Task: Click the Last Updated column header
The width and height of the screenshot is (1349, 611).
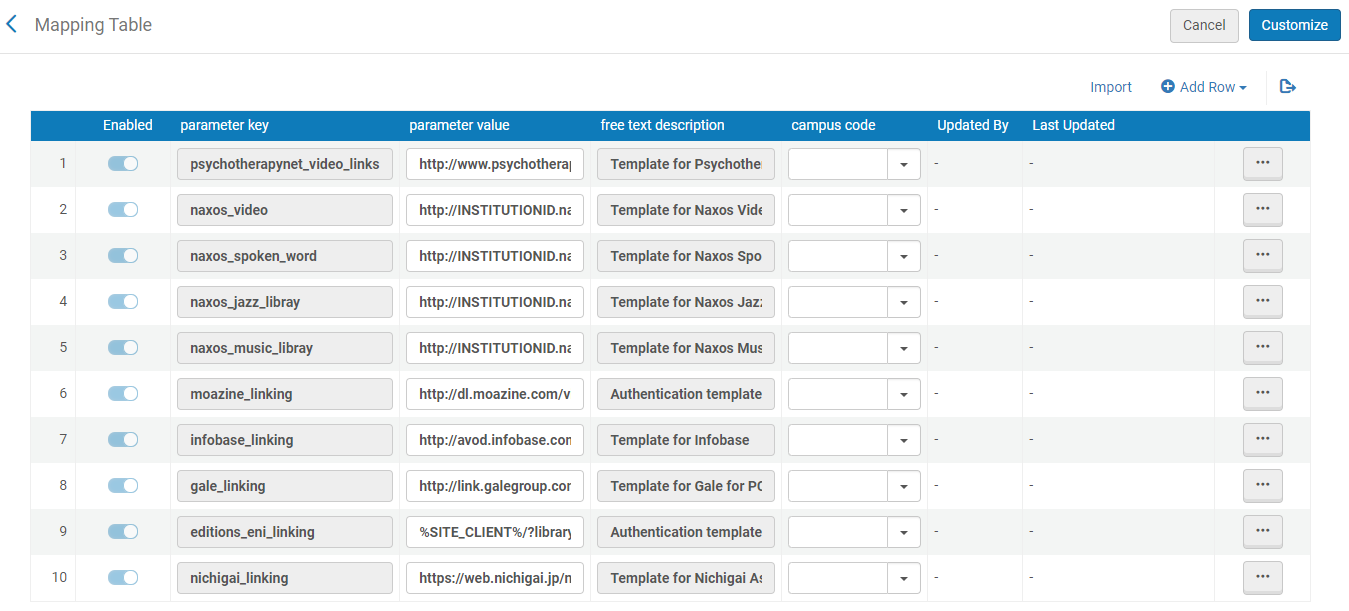Action: (x=1073, y=125)
